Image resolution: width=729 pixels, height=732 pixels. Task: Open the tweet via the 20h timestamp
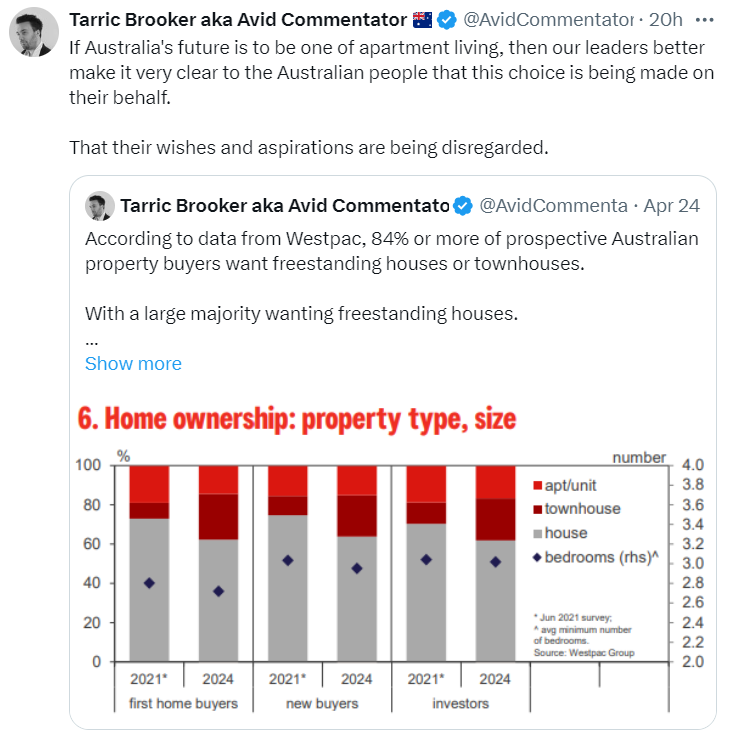coord(665,20)
